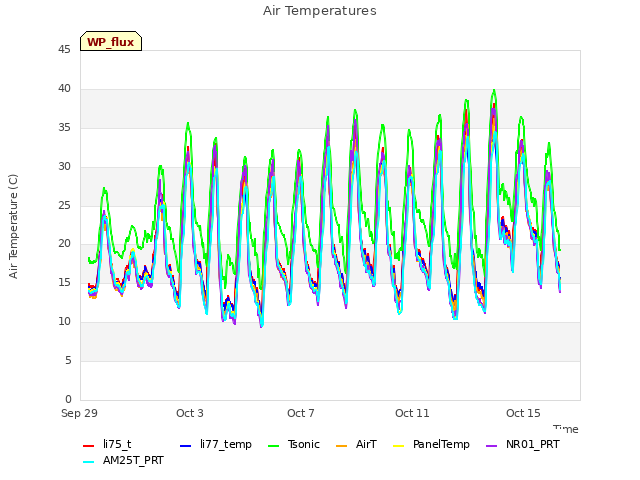Click the Time x-axis label

566,429
